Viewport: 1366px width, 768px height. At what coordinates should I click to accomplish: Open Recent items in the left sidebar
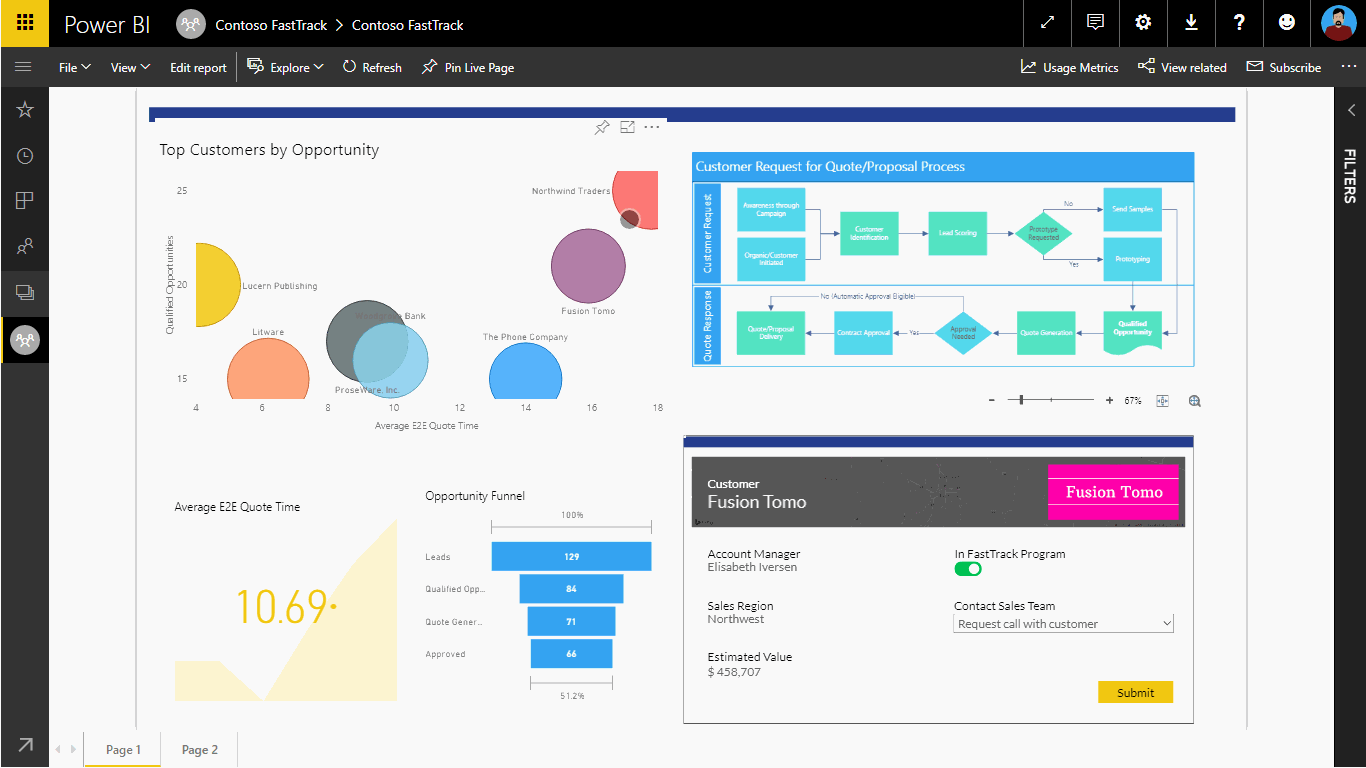point(25,155)
